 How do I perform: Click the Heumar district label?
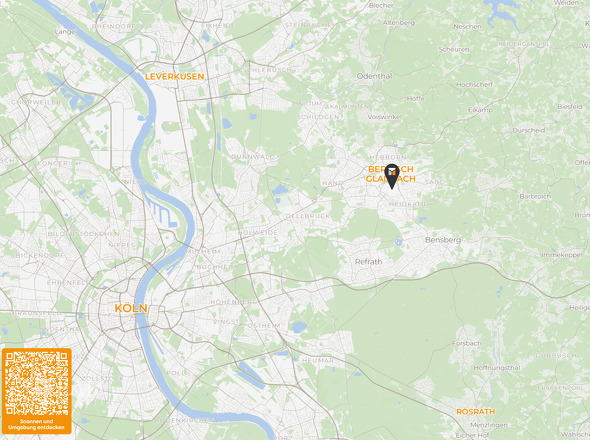(x=318, y=360)
